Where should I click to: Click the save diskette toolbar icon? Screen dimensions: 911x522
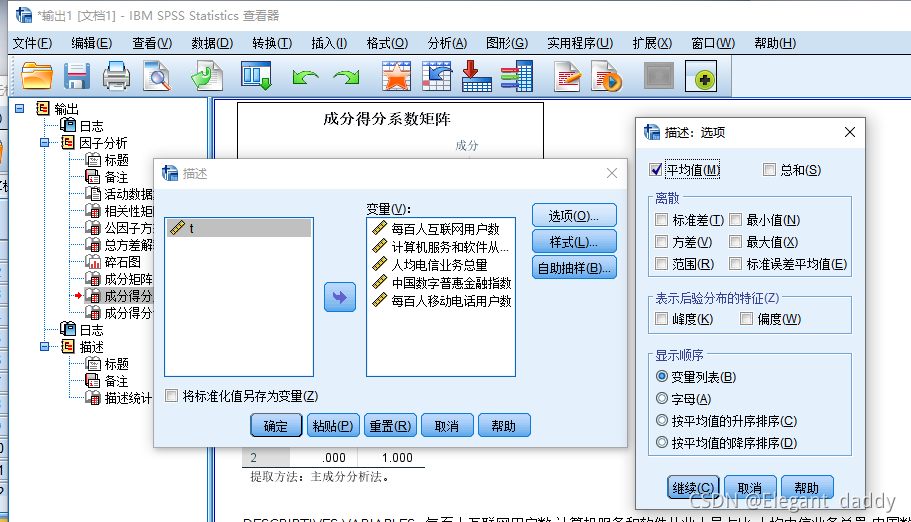(x=77, y=76)
